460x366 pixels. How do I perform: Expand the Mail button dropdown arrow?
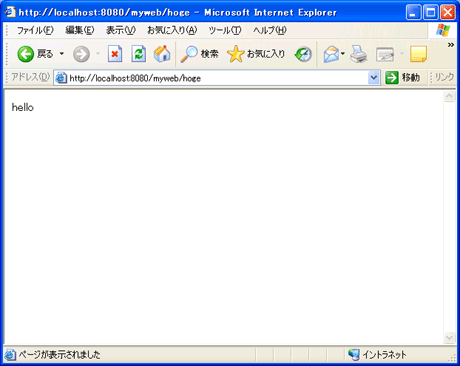point(343,54)
